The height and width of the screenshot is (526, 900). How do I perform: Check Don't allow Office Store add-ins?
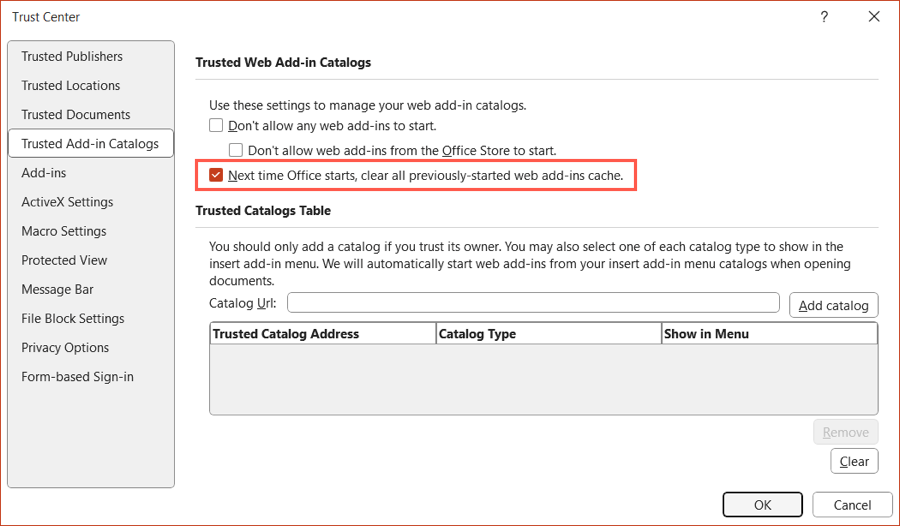(x=235, y=150)
